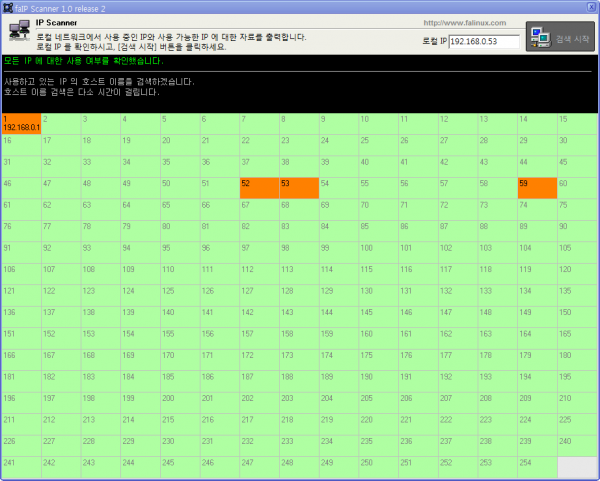600x481 pixels.
Task: Select IP cell 222
Action: point(458,424)
